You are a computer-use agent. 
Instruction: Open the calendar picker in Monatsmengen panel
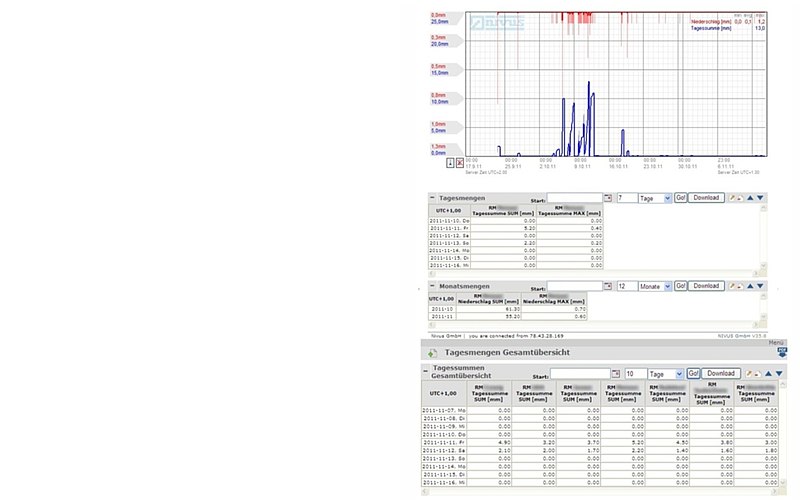[x=609, y=286]
